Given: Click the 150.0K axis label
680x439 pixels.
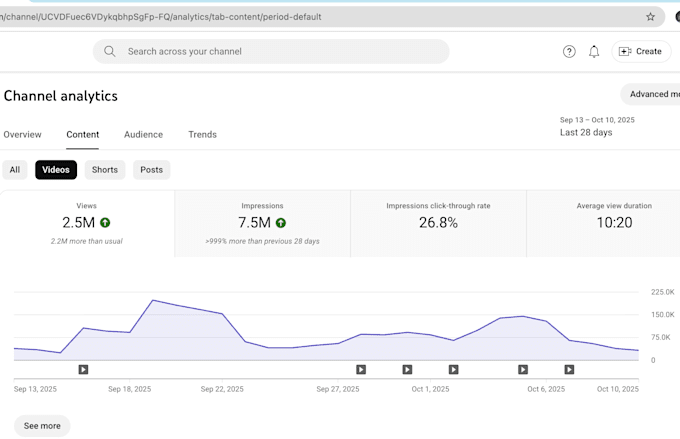Looking at the screenshot, I should pyautogui.click(x=663, y=315).
